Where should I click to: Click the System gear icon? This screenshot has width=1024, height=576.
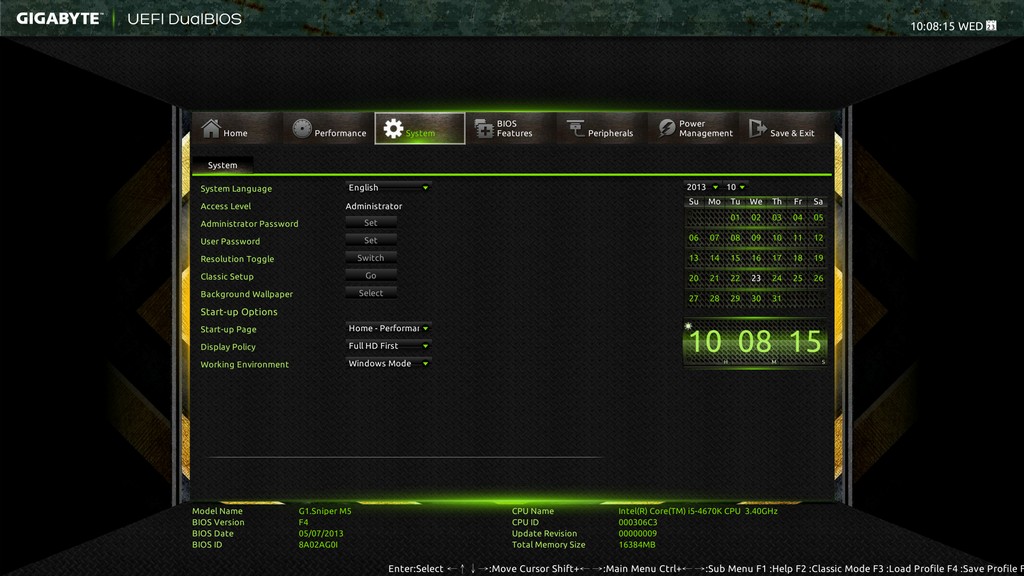pos(393,129)
